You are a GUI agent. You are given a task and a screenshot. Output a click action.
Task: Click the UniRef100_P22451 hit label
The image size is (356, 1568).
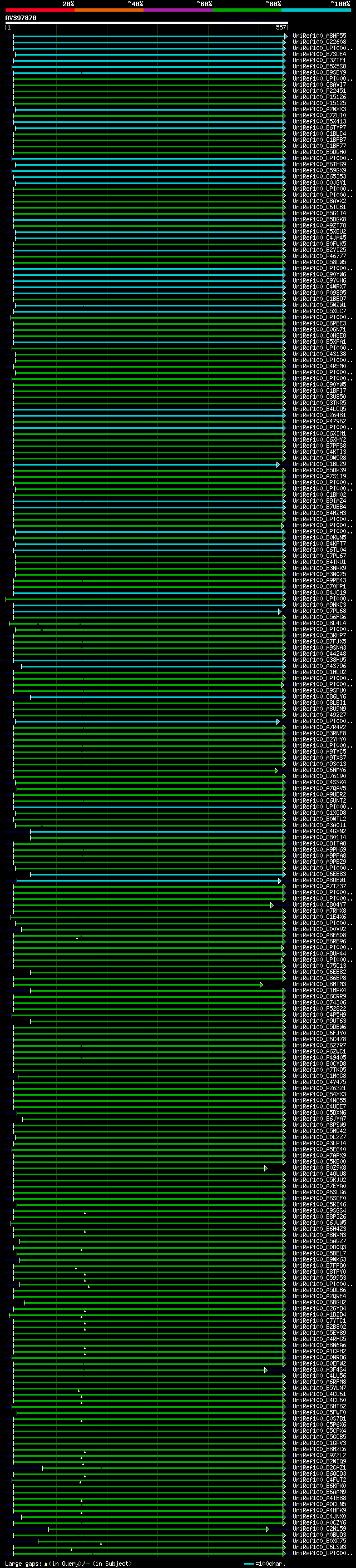click(x=319, y=91)
